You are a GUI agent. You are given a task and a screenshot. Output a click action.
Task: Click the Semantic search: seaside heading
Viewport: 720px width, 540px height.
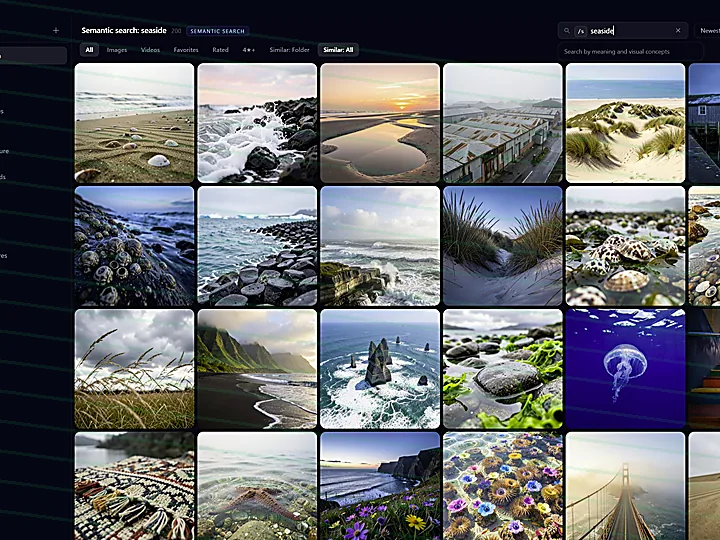coord(124,30)
